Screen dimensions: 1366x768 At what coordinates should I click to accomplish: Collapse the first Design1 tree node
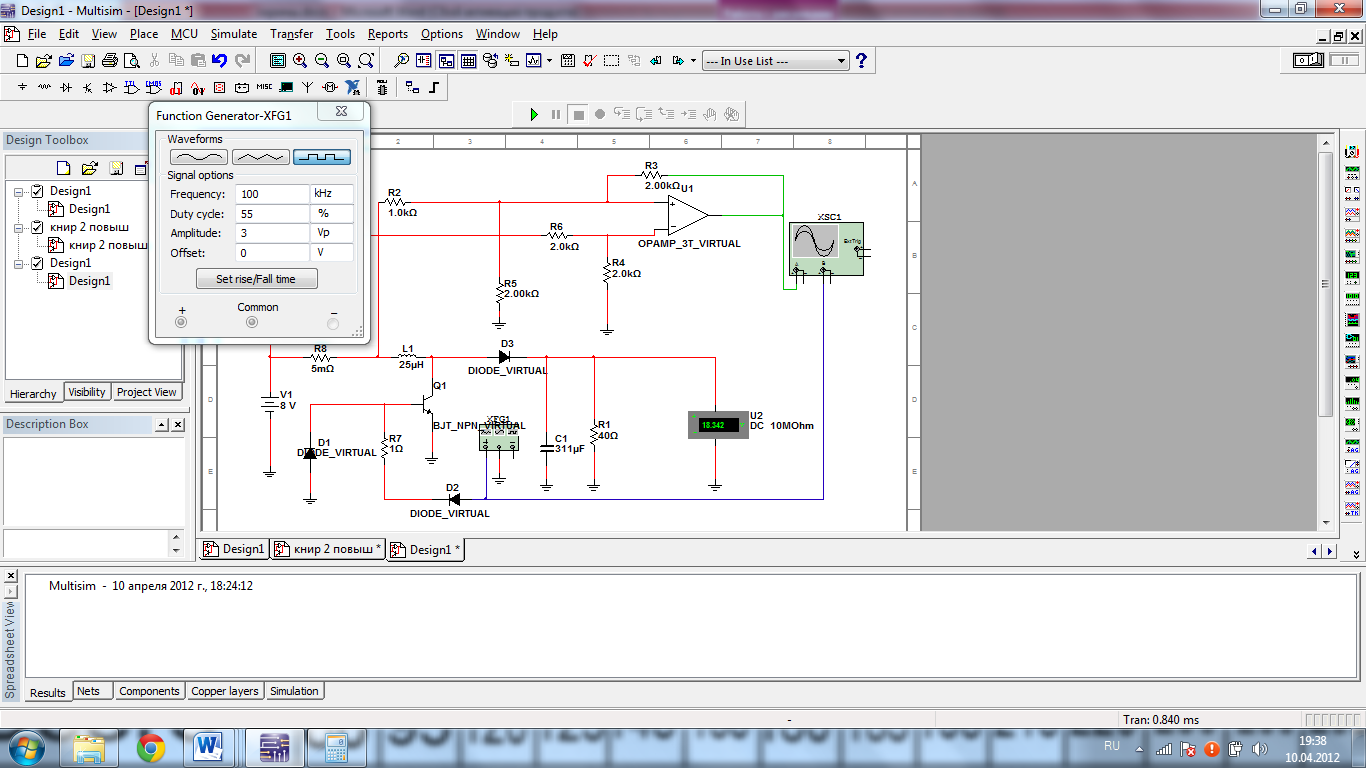[x=19, y=191]
